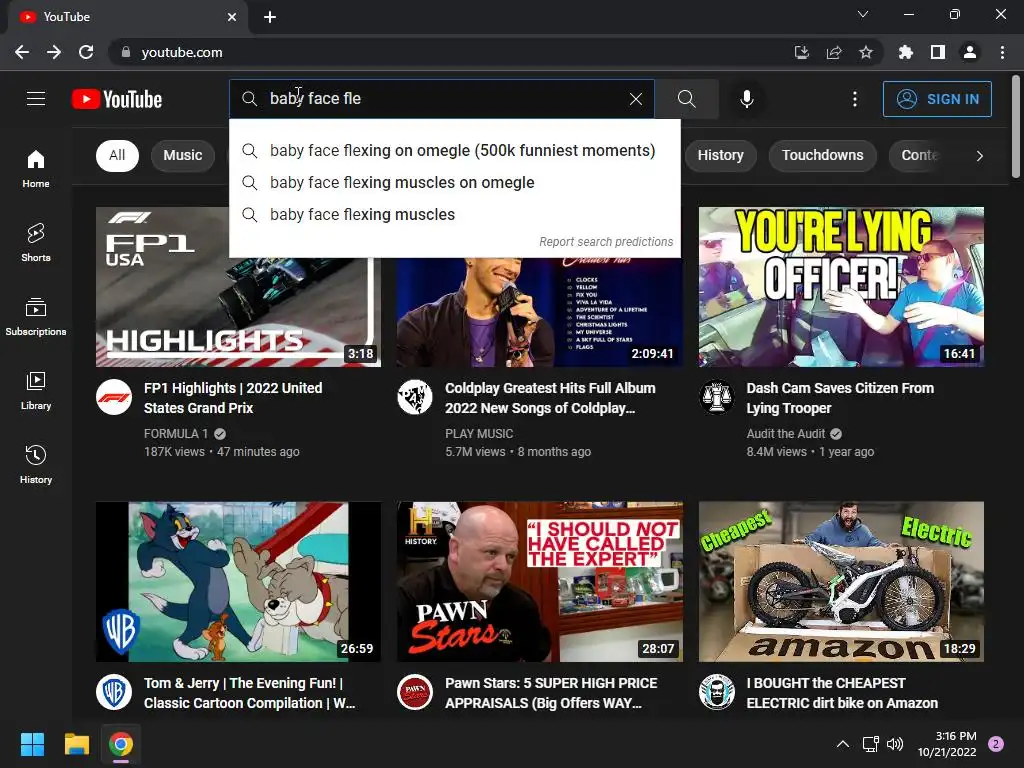Open the Windows Start menu
The width and height of the screenshot is (1024, 768).
(32, 744)
